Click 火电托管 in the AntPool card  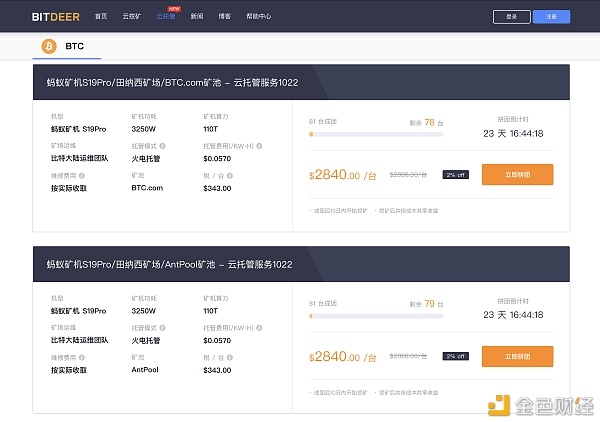[x=146, y=341]
